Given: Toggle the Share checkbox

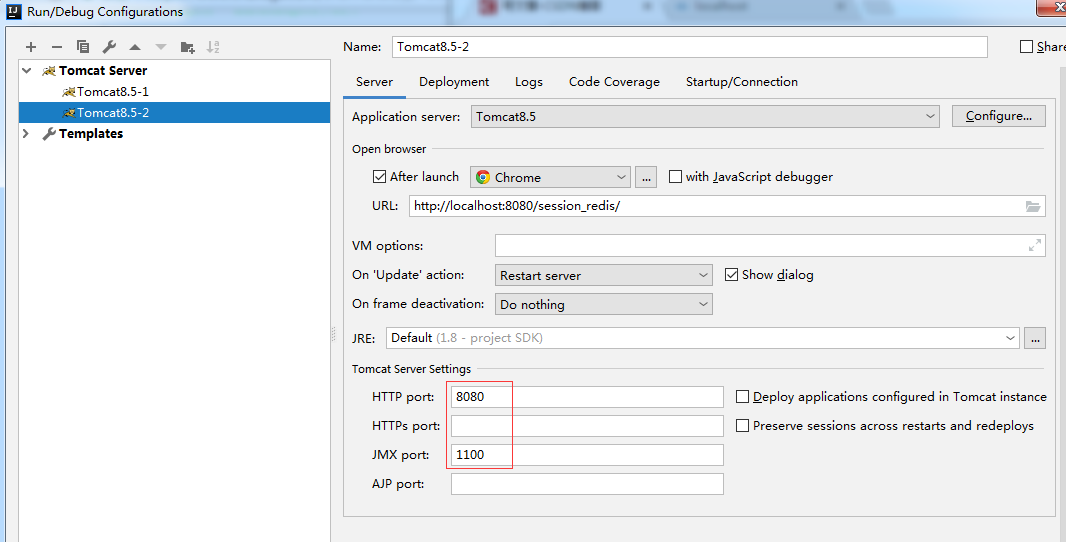Looking at the screenshot, I should click(x=1027, y=47).
